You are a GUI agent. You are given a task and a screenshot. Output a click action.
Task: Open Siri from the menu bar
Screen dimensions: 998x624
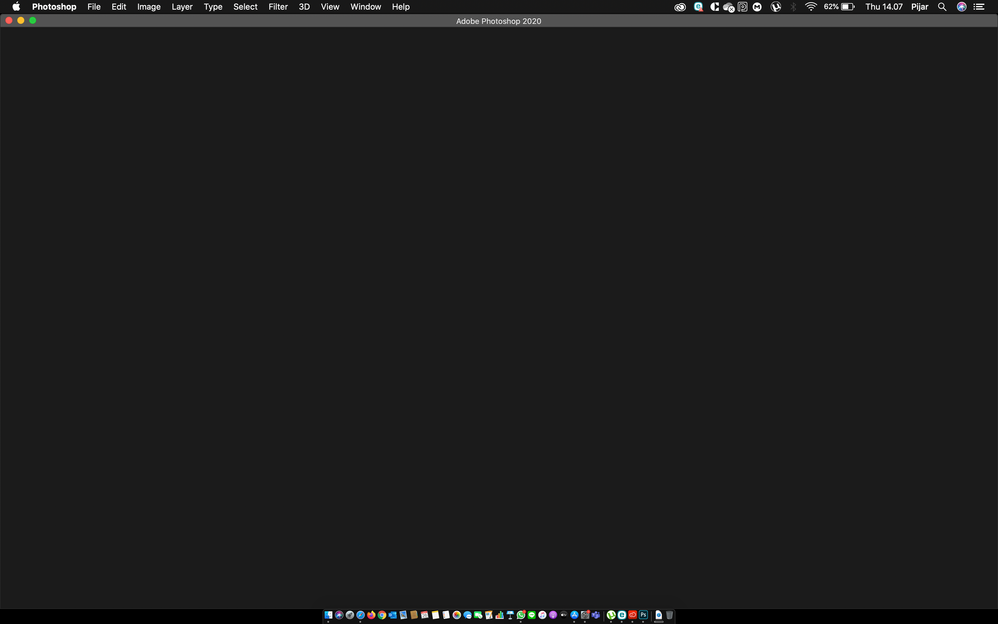pyautogui.click(x=961, y=7)
